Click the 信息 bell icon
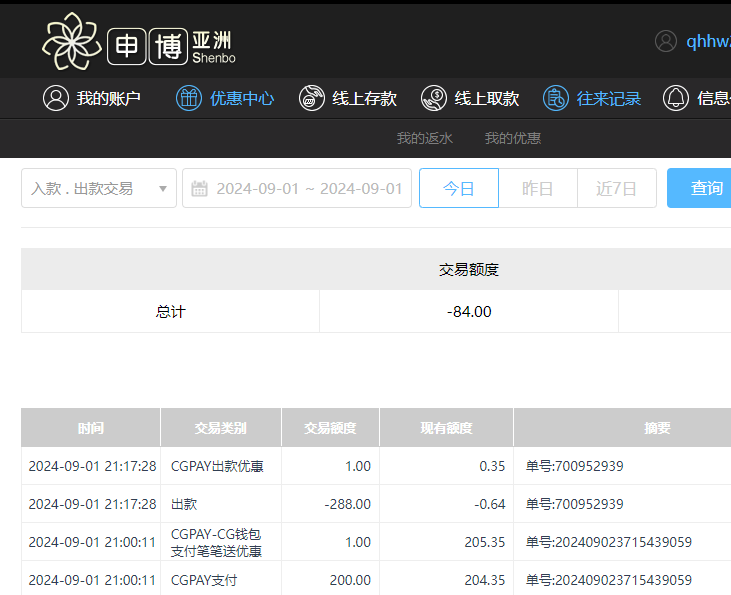Image resolution: width=731 pixels, height=595 pixels. pos(677,98)
